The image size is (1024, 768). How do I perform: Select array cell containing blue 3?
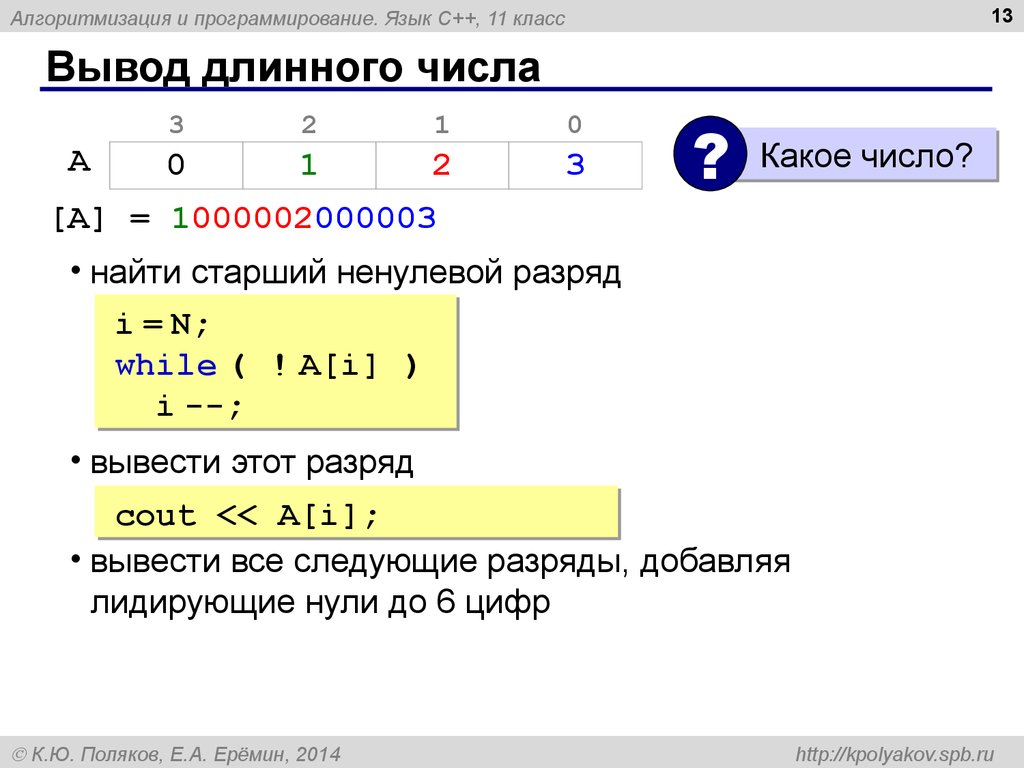(x=575, y=165)
